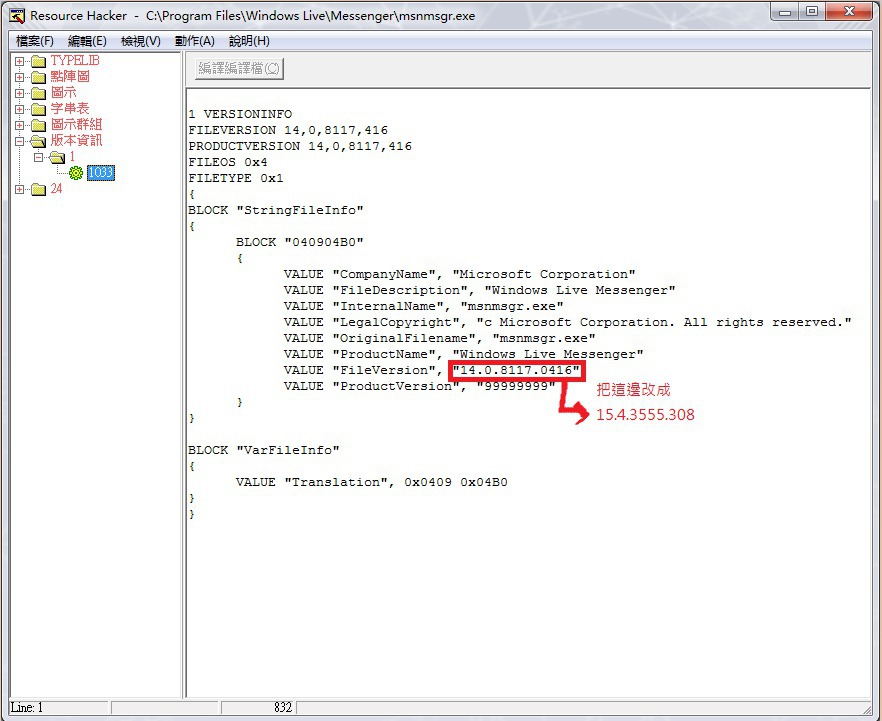Expand the 圖示 tree node

coord(20,93)
